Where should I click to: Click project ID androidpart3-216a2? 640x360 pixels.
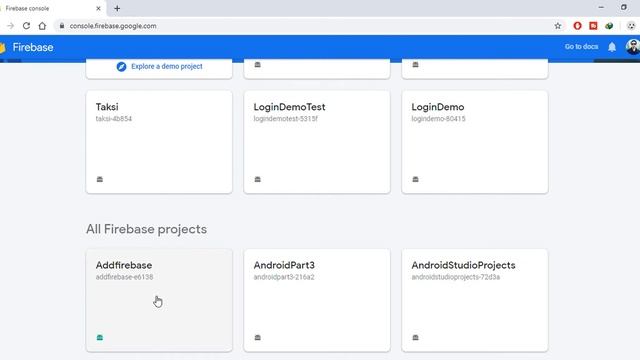tap(284, 277)
